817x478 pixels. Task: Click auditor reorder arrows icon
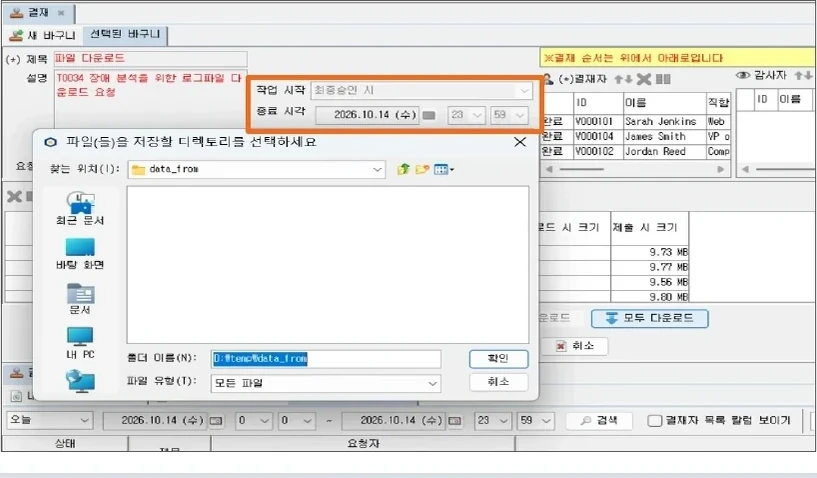[x=802, y=76]
